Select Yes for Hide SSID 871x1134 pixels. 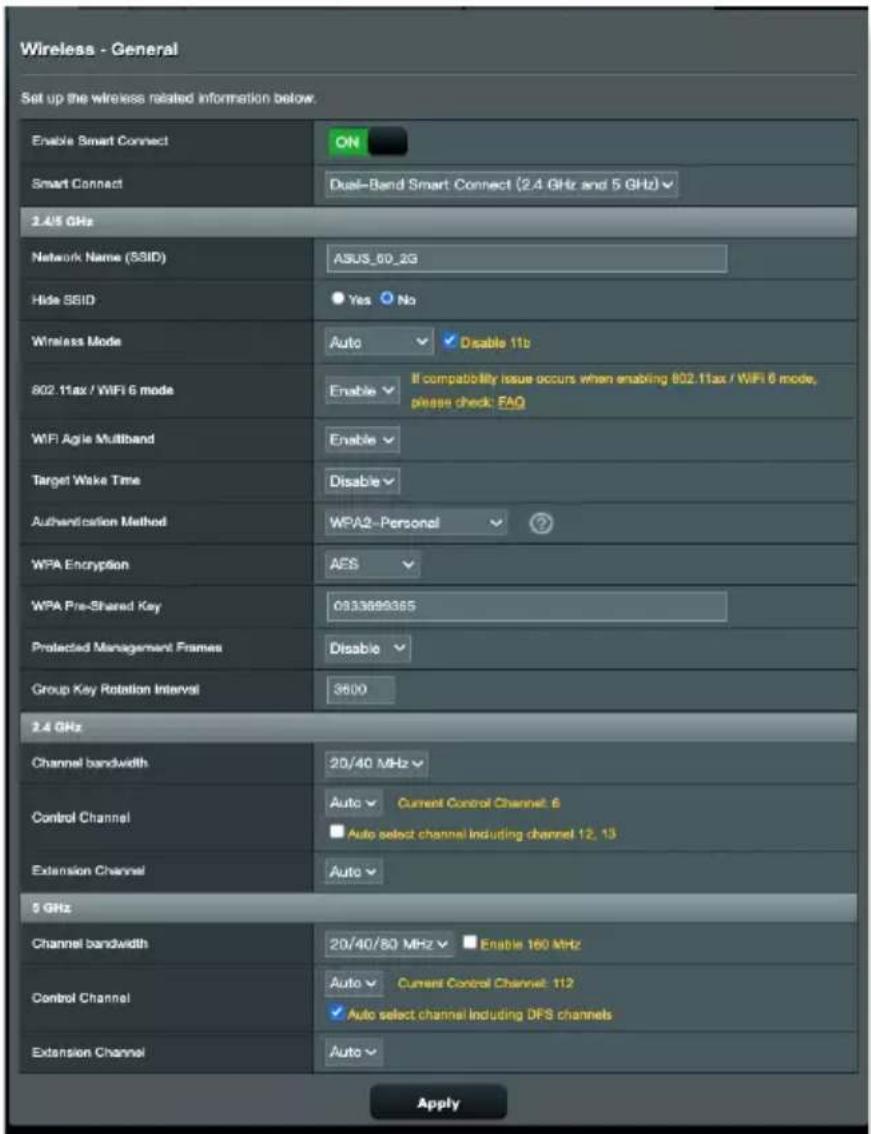(x=338, y=299)
